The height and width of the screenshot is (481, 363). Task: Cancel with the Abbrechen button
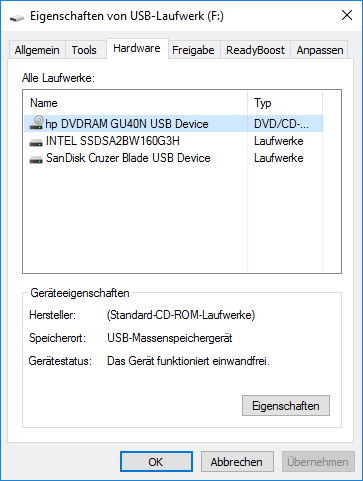[237, 462]
